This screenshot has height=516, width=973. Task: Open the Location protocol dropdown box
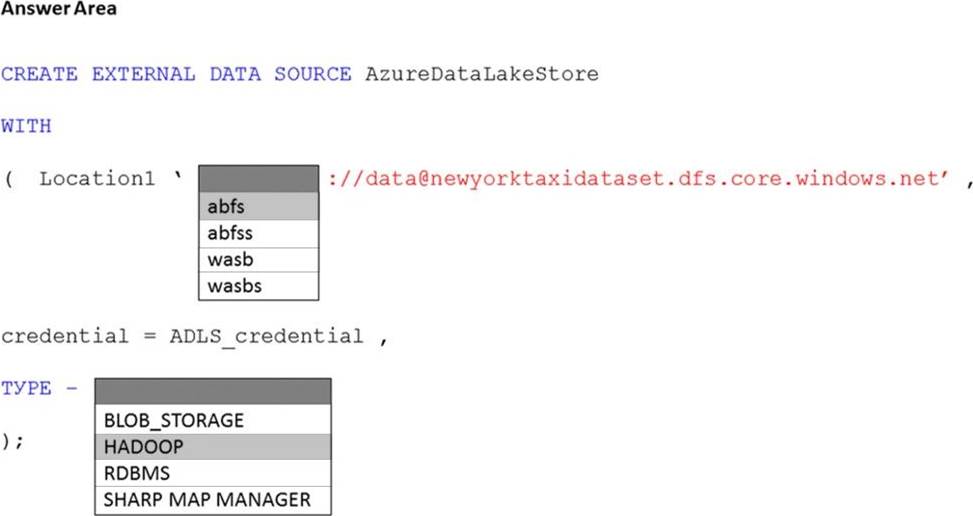pyautogui.click(x=259, y=179)
